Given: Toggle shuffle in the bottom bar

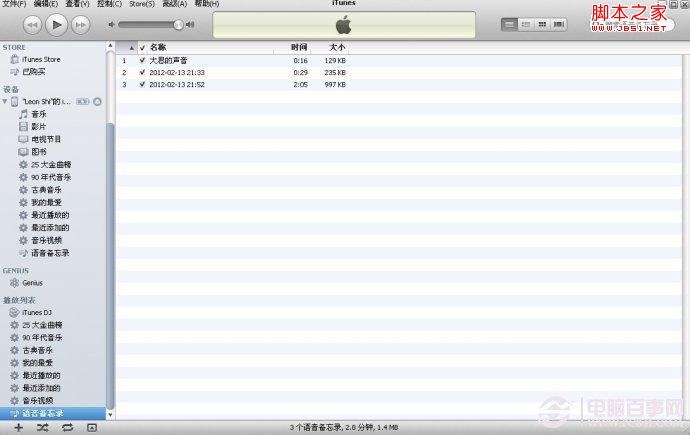Looking at the screenshot, I should tap(43, 428).
